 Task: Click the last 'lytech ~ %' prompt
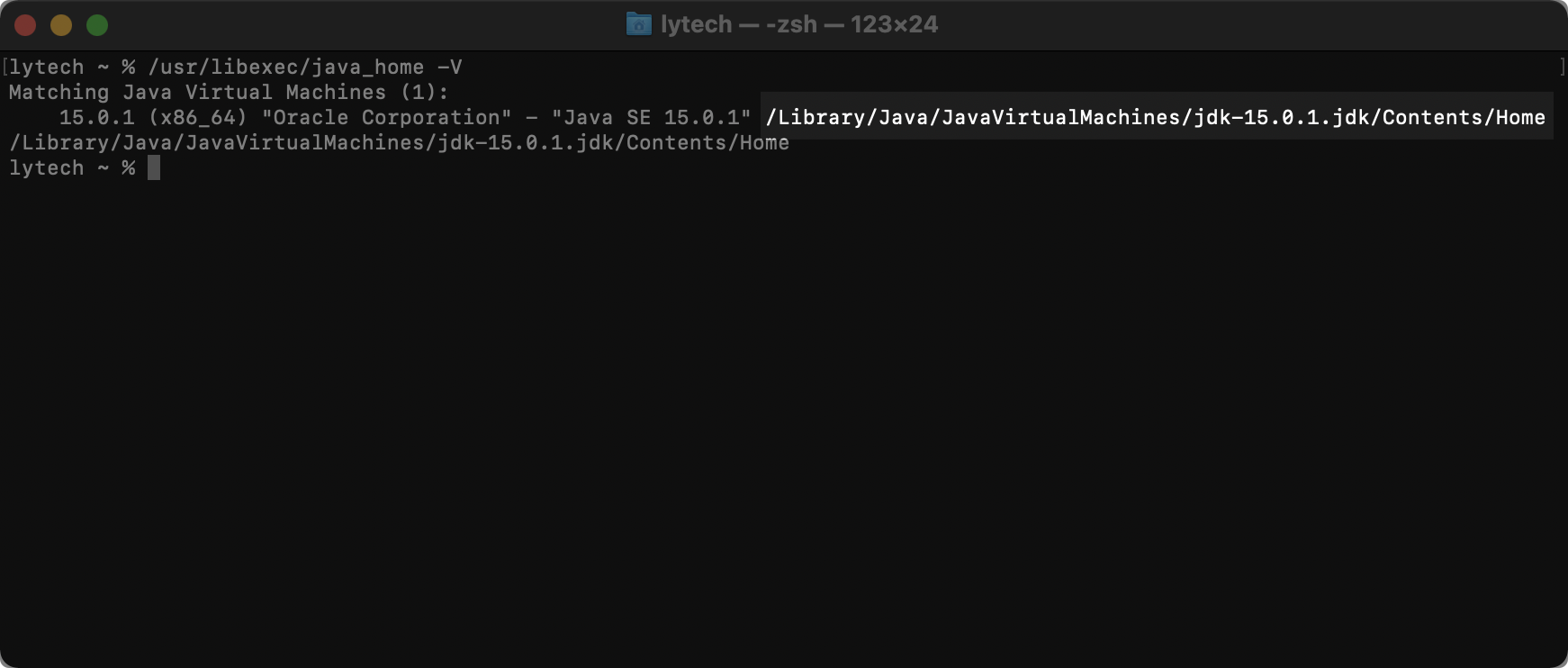72,167
